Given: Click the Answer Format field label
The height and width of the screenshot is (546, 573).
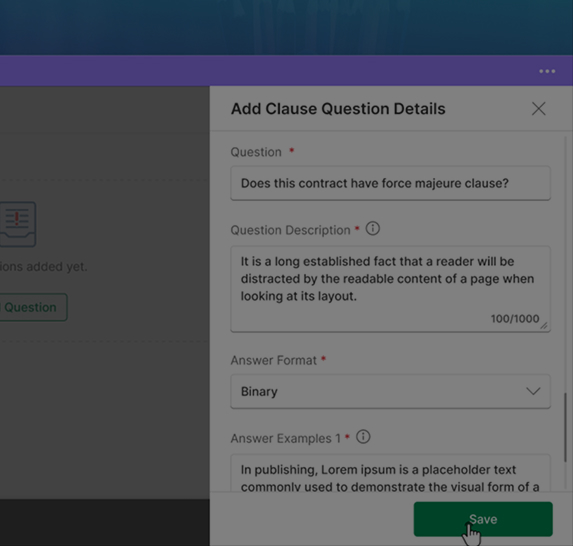Looking at the screenshot, I should click(273, 360).
